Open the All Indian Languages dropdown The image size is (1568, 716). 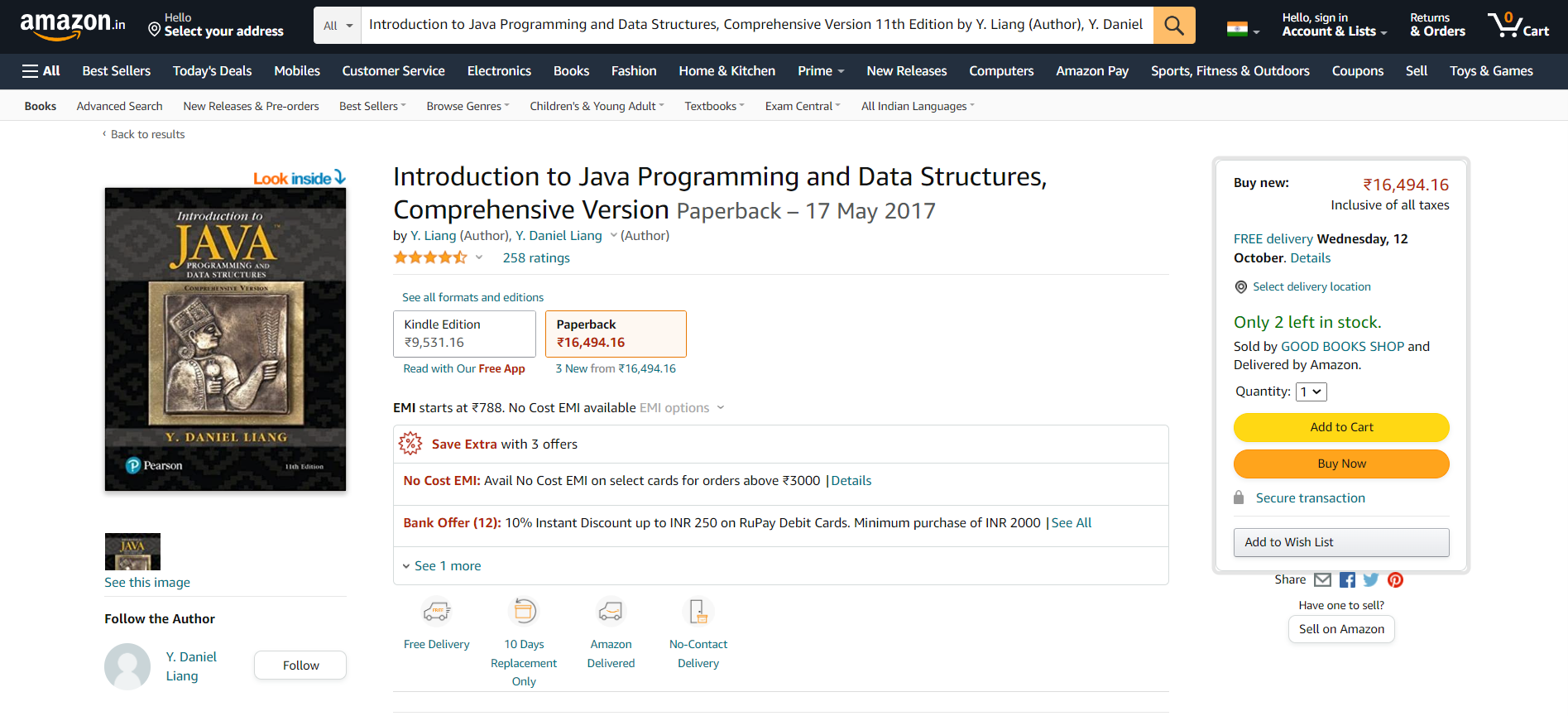tap(918, 106)
